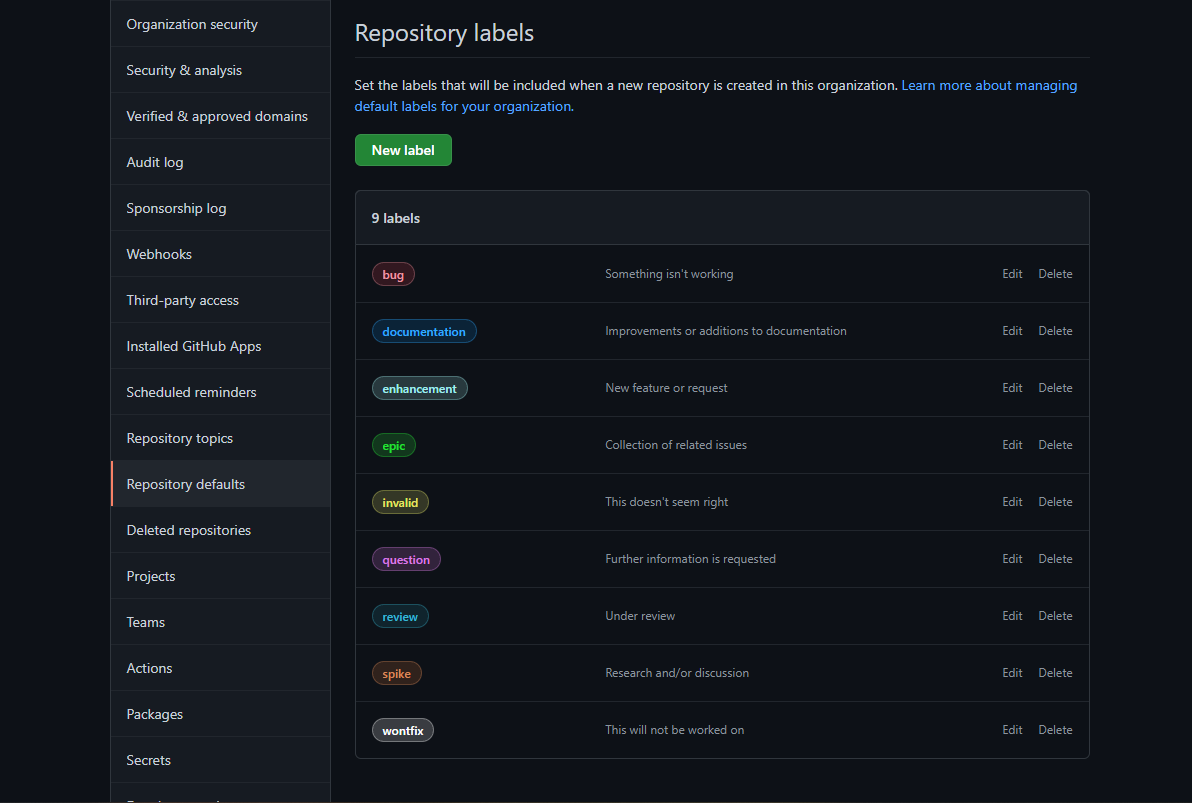Edit the question label
1192x803 pixels.
[1012, 559]
